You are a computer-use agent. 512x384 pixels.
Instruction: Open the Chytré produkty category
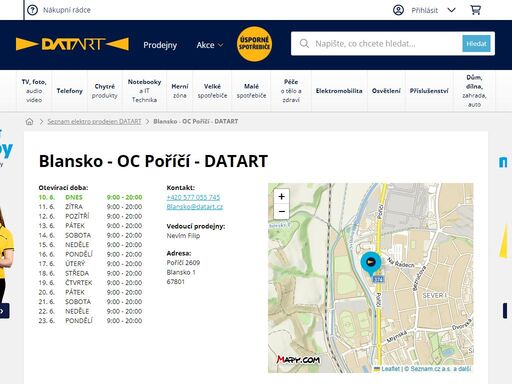pos(105,91)
